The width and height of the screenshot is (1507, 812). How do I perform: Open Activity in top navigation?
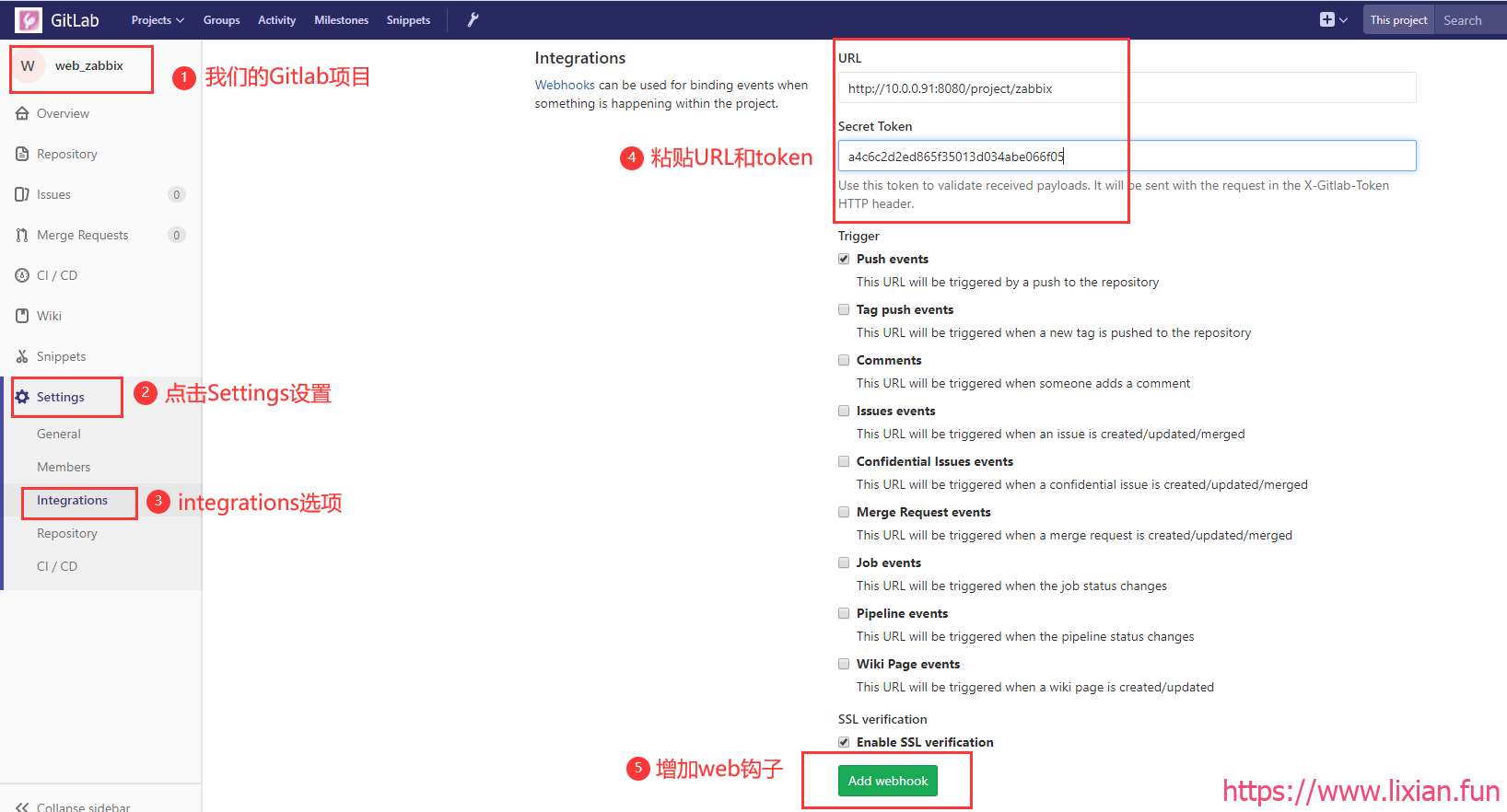point(276,19)
